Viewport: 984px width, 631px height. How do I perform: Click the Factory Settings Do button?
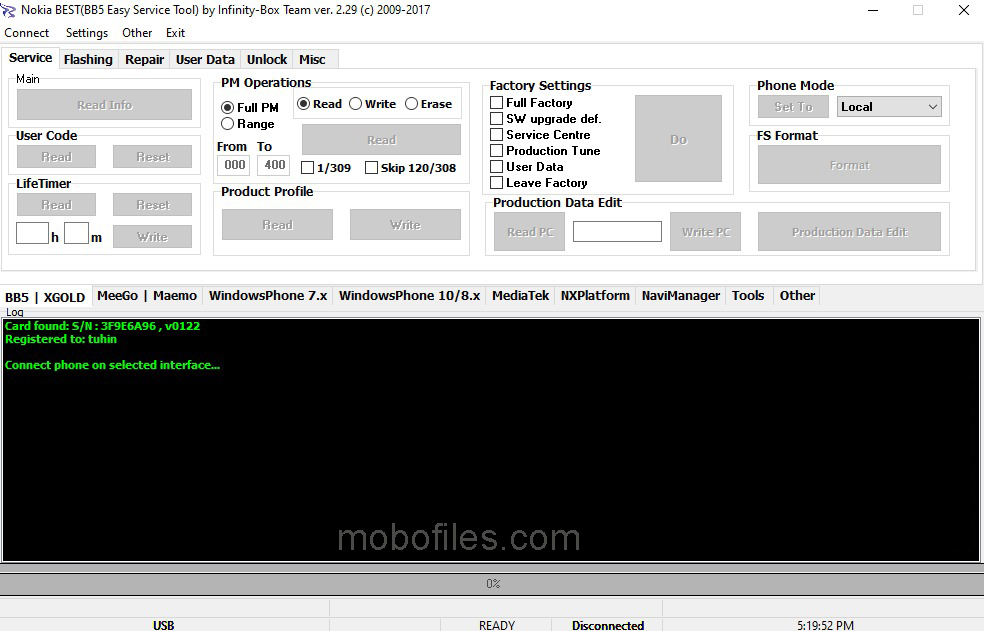tap(678, 139)
